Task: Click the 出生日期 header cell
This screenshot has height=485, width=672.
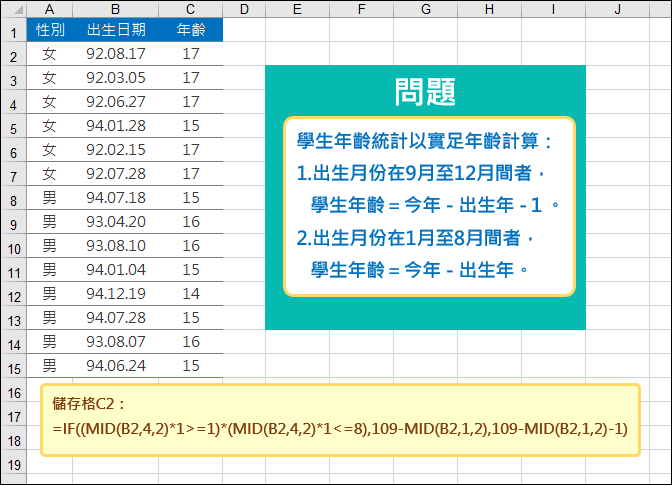Action: pyautogui.click(x=115, y=30)
